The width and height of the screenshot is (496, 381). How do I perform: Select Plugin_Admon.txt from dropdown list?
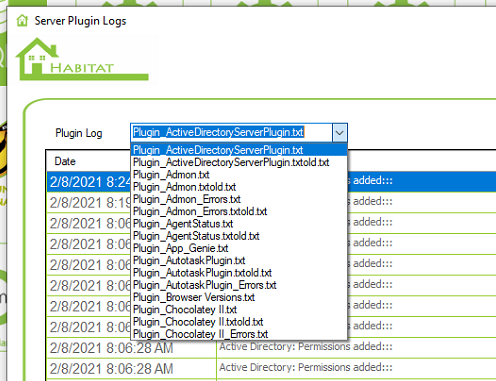[x=239, y=175]
